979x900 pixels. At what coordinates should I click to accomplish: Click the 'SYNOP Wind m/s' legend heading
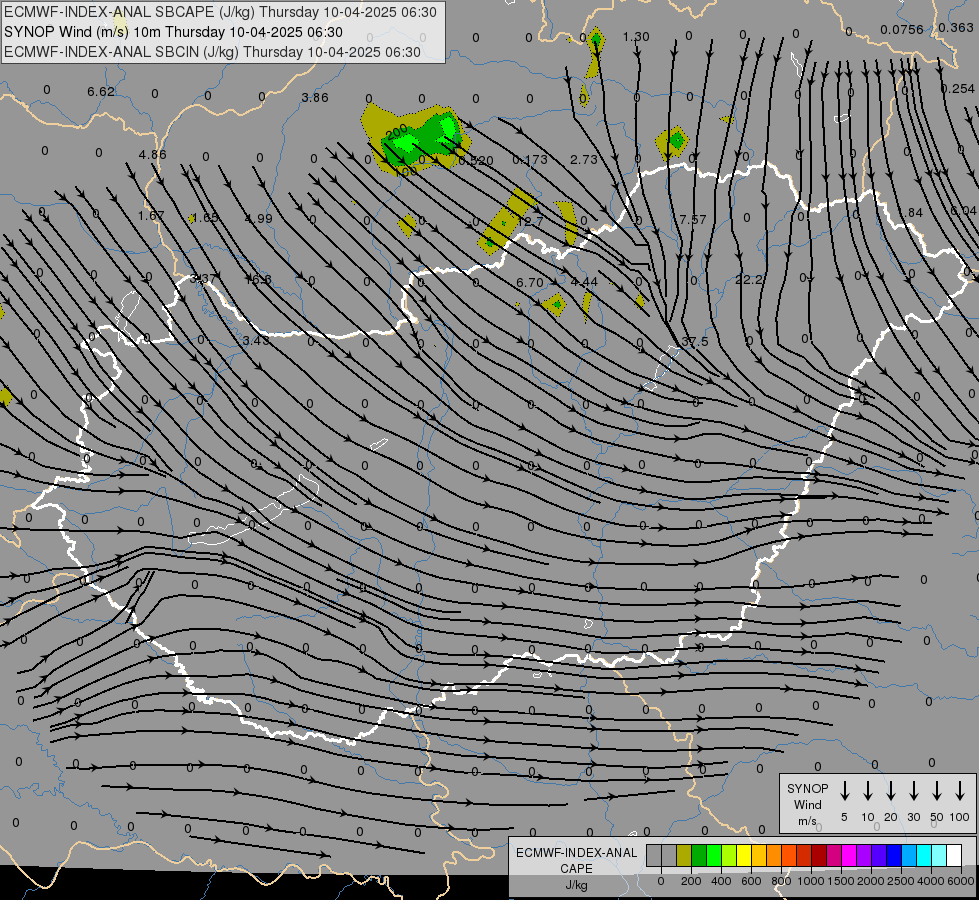(x=807, y=804)
